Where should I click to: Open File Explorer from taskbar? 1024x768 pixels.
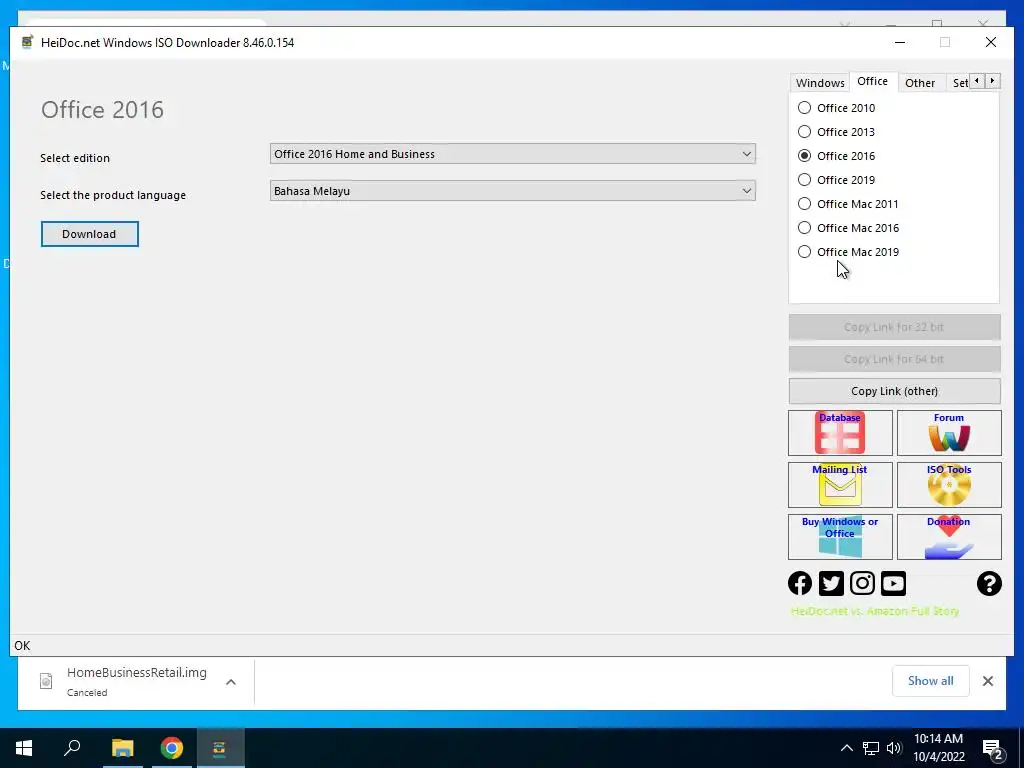click(x=122, y=748)
